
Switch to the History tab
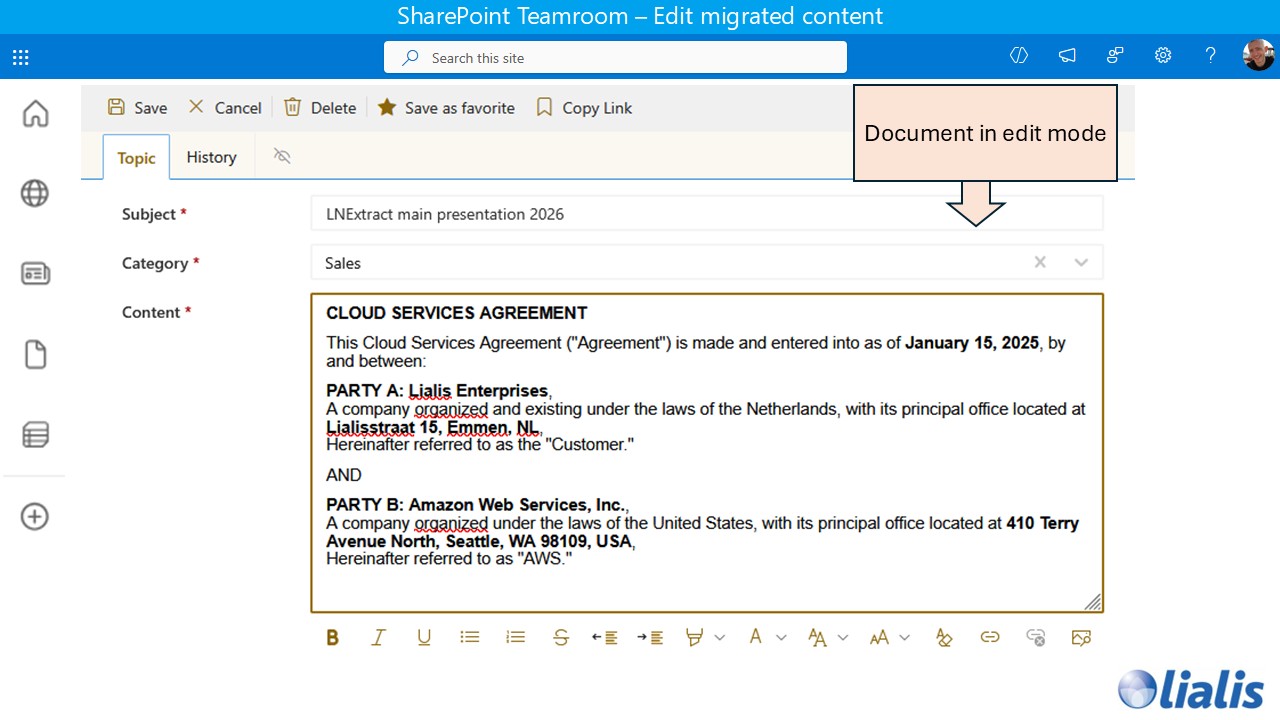(x=211, y=157)
